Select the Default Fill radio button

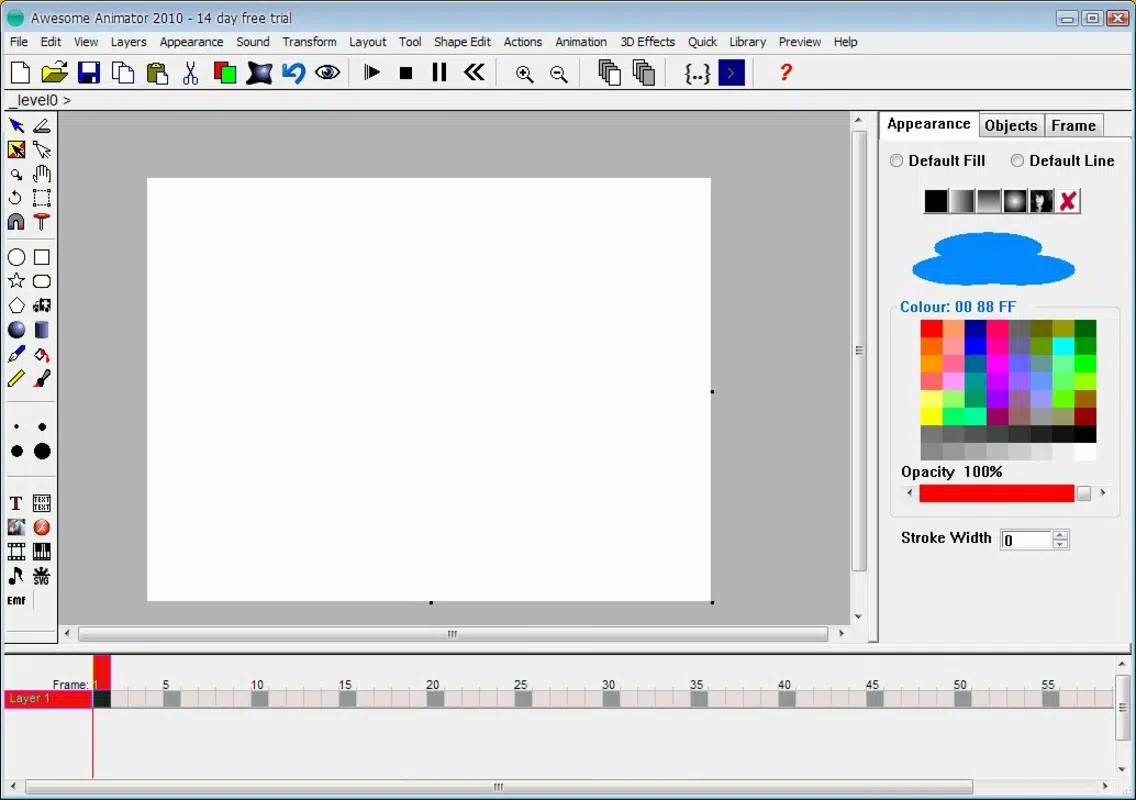(897, 161)
